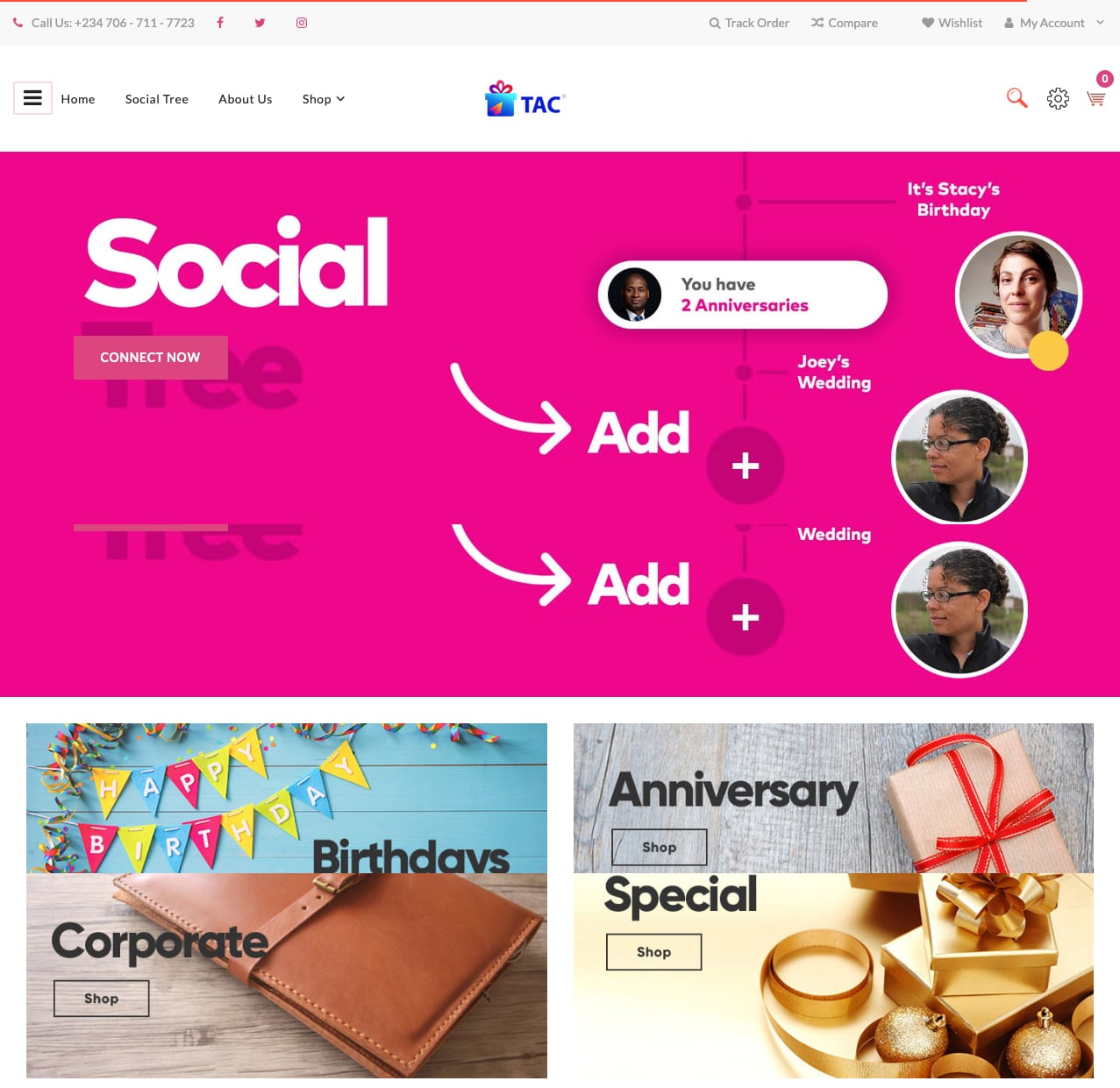Click the Facebook icon in top bar
The height and width of the screenshot is (1088, 1120).
pyautogui.click(x=220, y=23)
